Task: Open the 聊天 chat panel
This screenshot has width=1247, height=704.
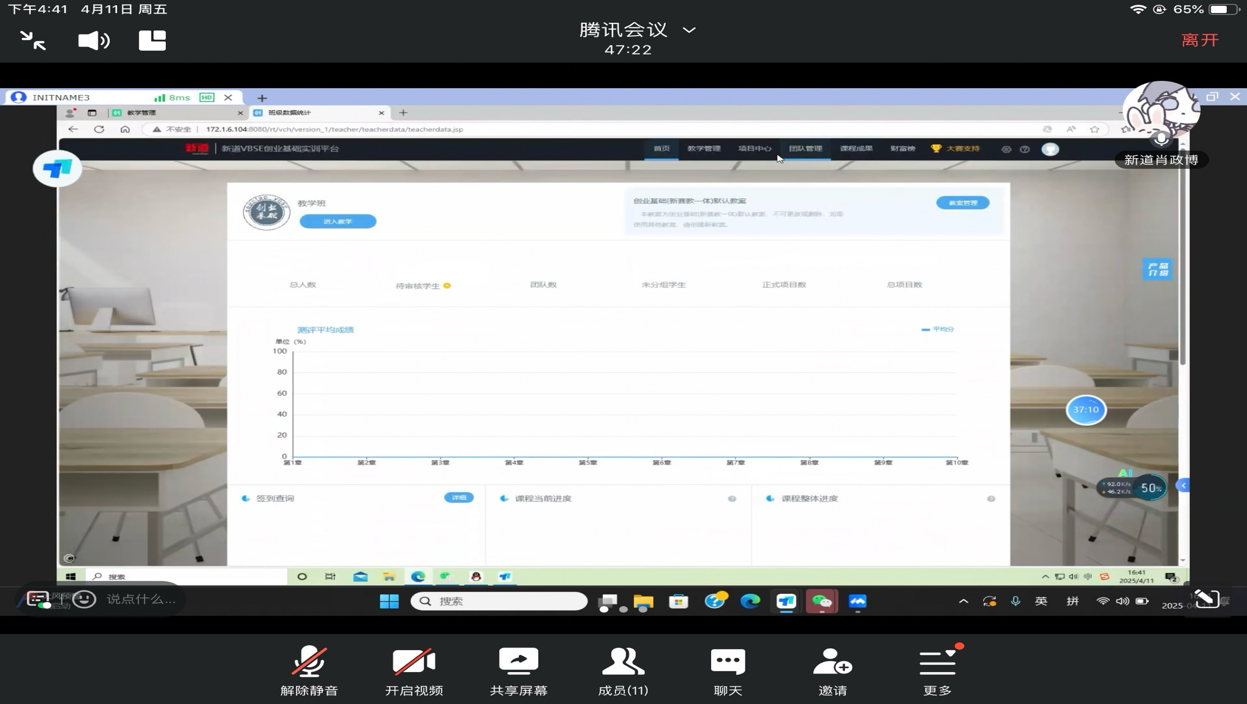Action: click(x=728, y=671)
